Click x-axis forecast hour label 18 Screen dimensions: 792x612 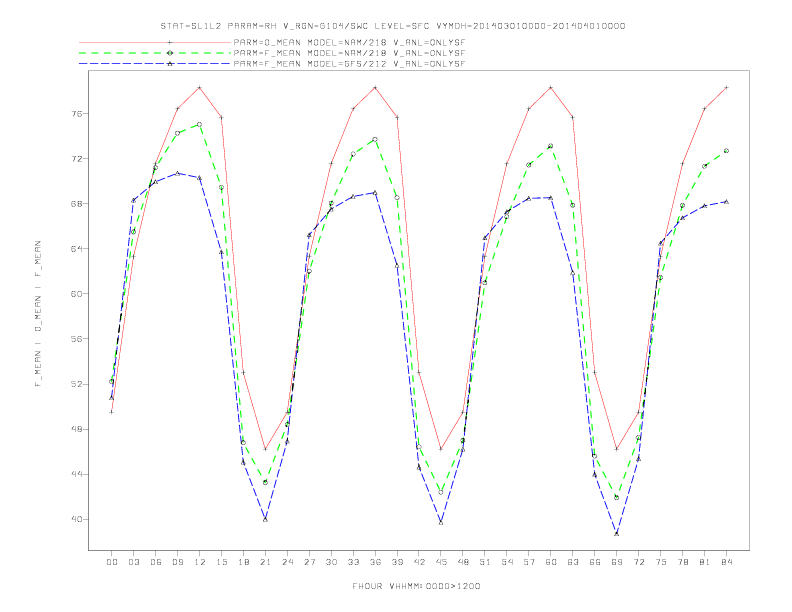point(243,562)
